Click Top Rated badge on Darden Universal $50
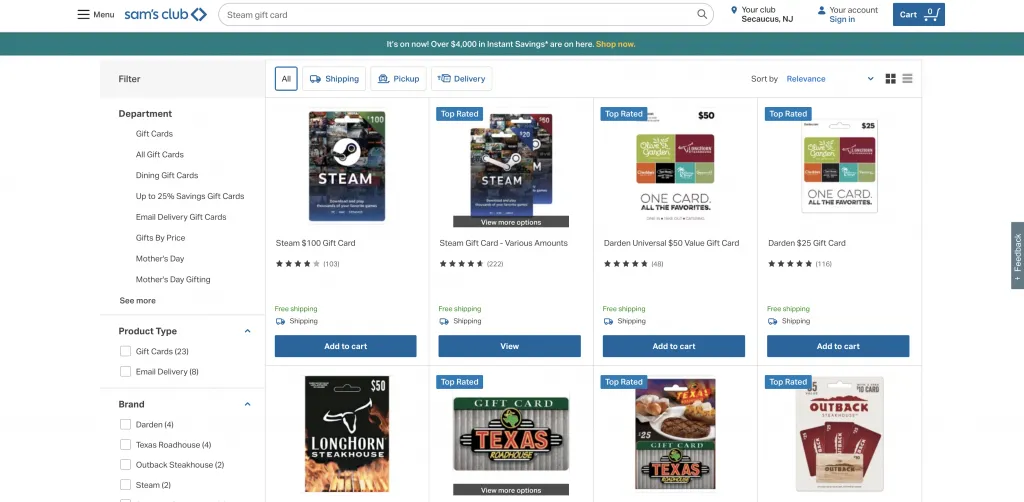 [624, 114]
